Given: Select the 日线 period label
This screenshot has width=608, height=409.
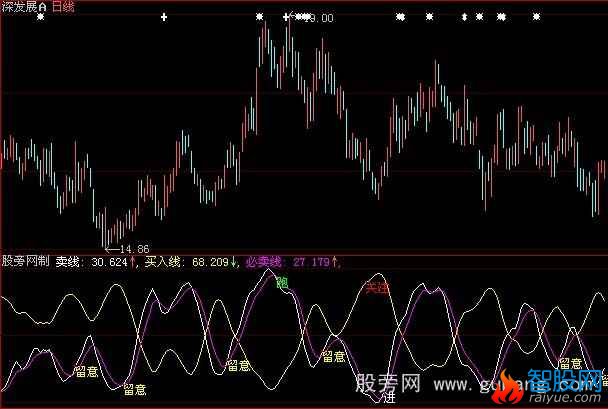Looking at the screenshot, I should (63, 7).
